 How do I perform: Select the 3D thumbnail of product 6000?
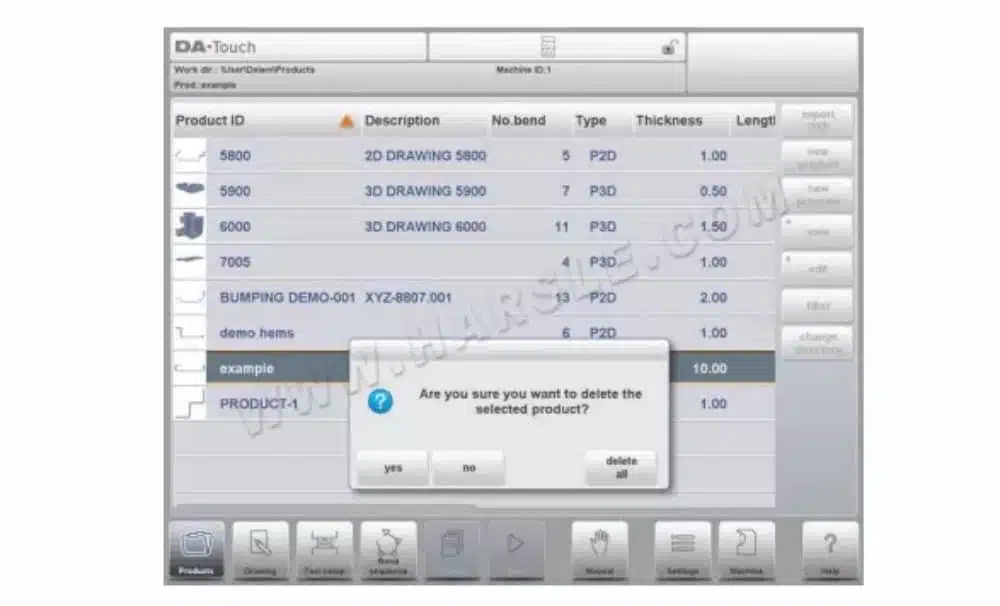point(190,226)
